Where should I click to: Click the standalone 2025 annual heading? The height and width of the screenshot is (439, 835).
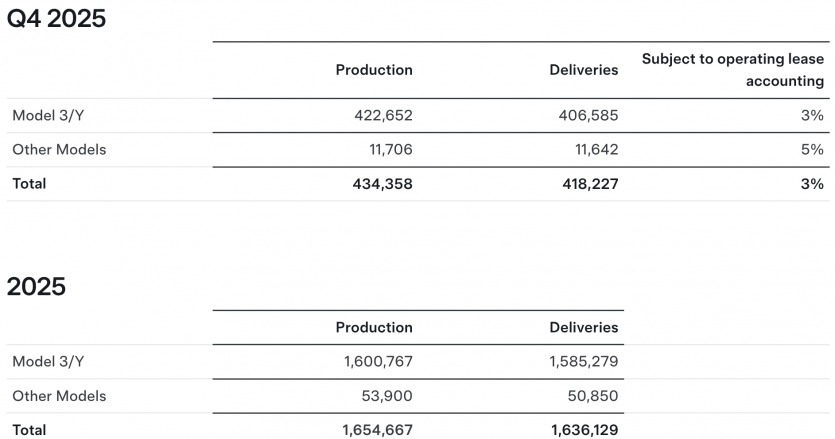(x=36, y=287)
